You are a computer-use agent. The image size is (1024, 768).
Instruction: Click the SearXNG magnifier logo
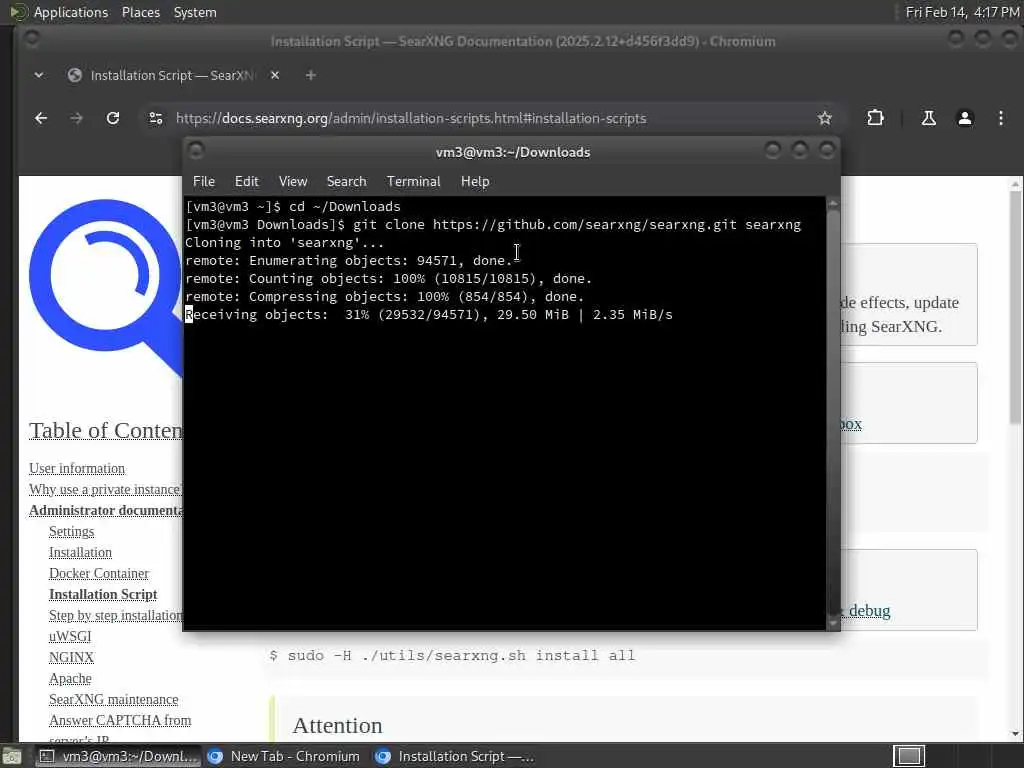point(104,287)
